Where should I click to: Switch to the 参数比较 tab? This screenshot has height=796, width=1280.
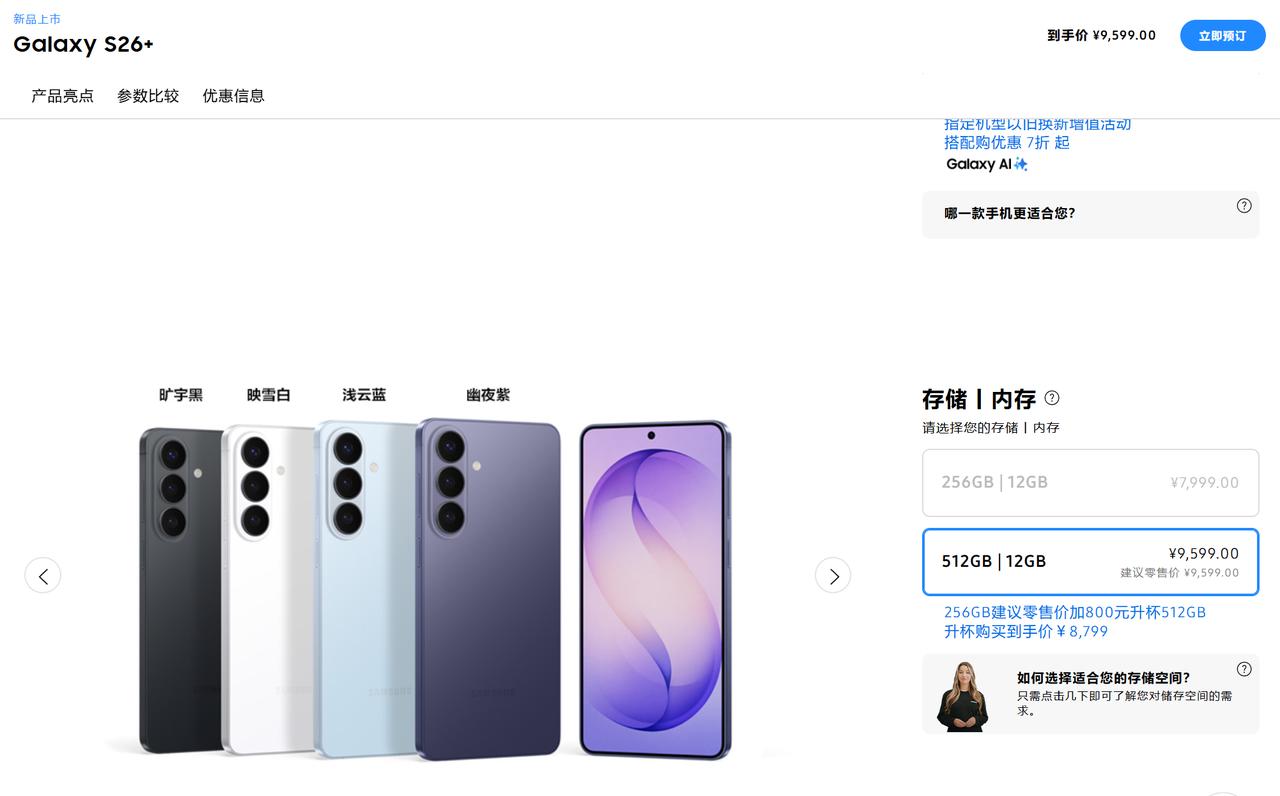tap(148, 96)
